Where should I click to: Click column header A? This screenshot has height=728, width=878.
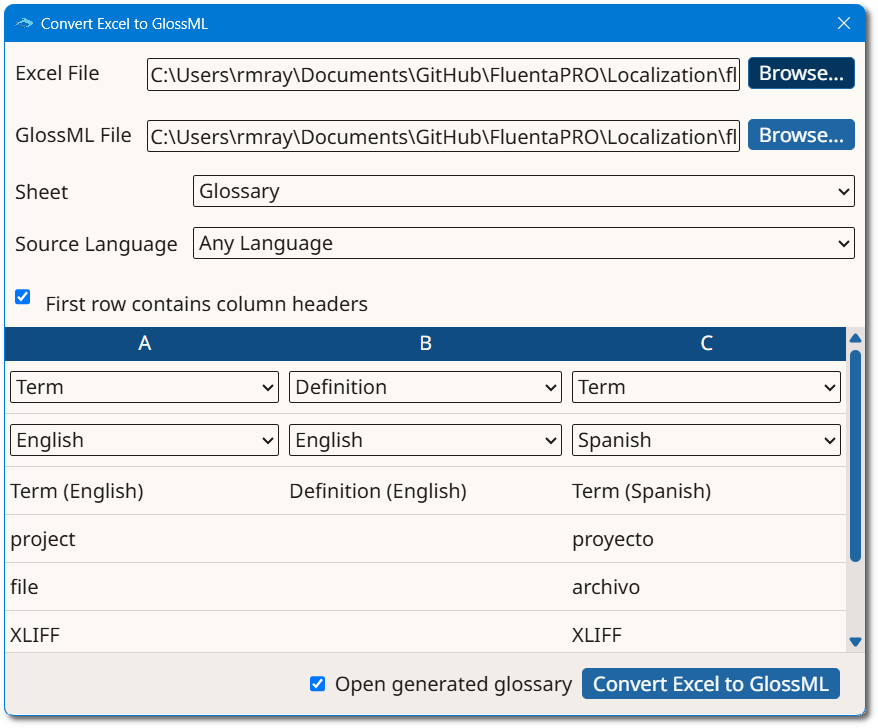[x=144, y=343]
